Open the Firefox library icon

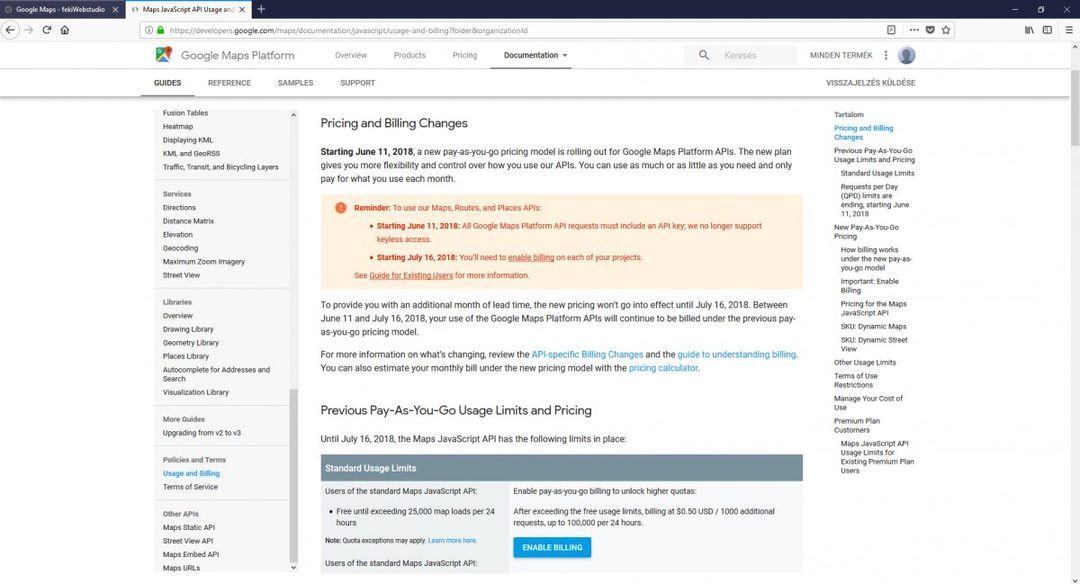tap(1029, 30)
